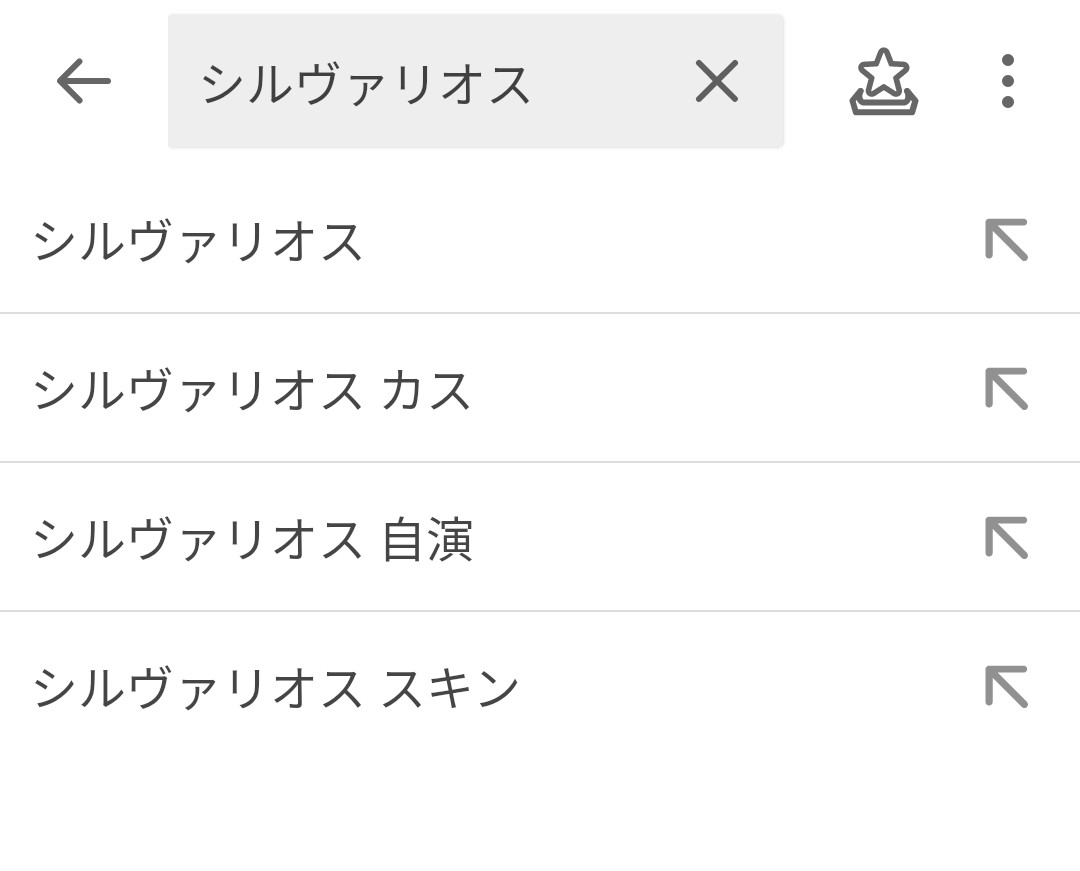This screenshot has width=1080, height=871.
Task: Tap the arrow next to シルヴァリオス スキン
Action: coord(1006,686)
